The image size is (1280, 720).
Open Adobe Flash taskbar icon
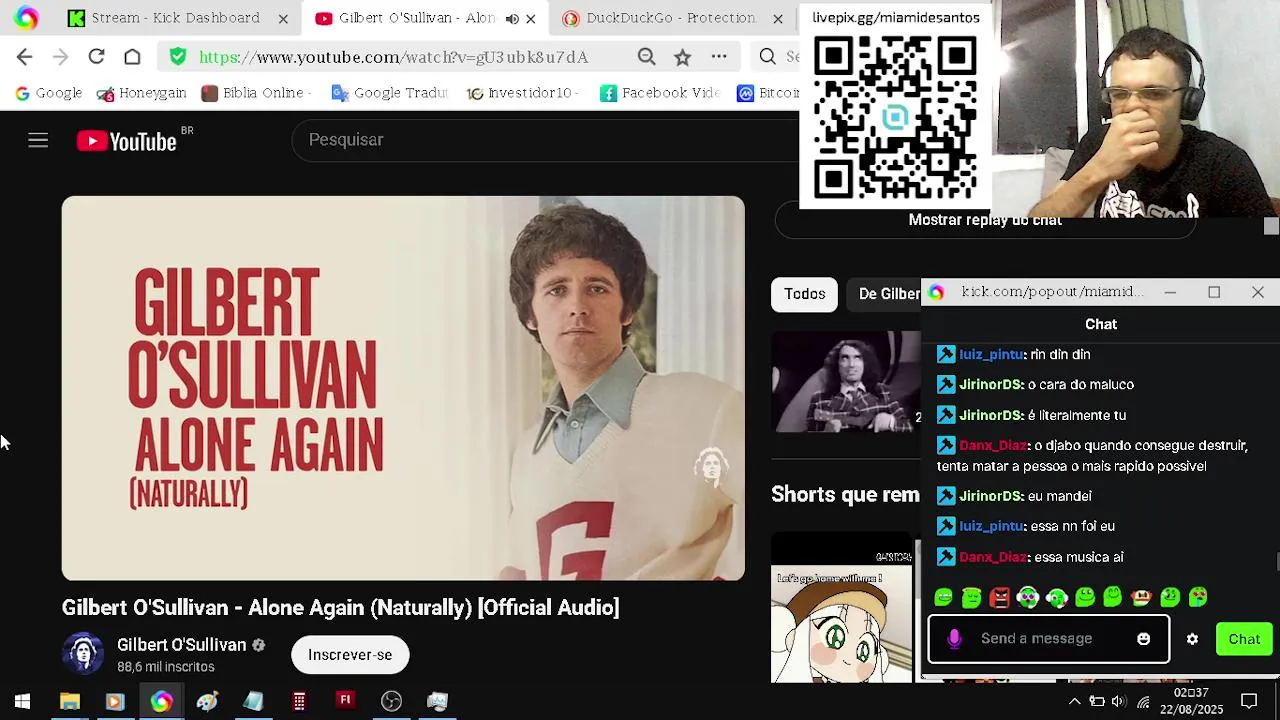coord(345,701)
